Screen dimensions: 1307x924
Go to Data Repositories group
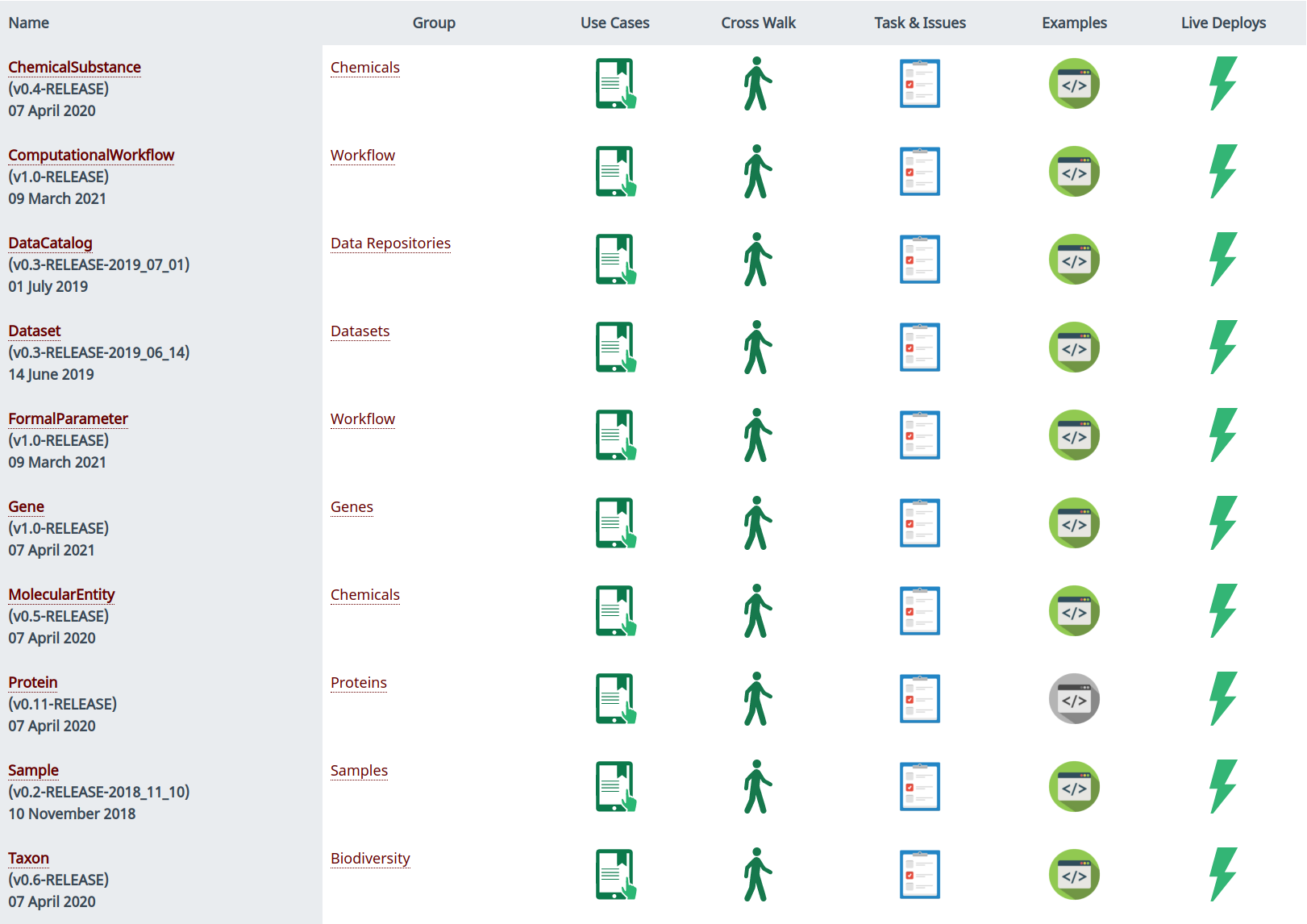point(390,243)
